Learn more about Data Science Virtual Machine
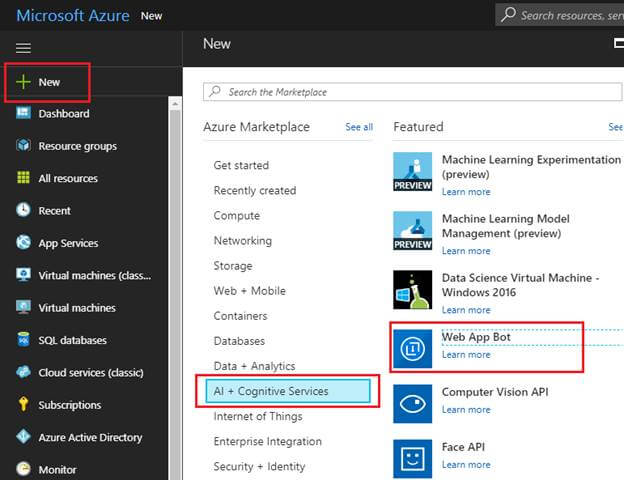This screenshot has height=480, width=624. [x=466, y=310]
